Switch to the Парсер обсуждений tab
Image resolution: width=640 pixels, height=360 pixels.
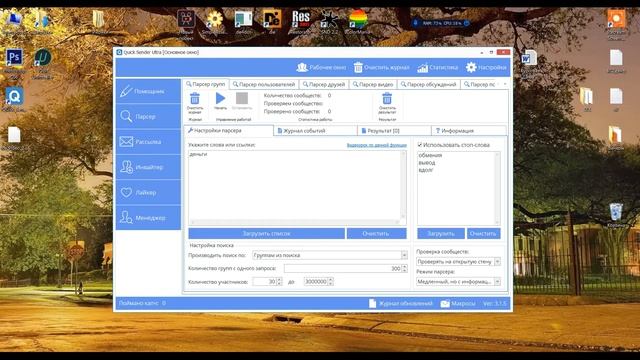click(429, 84)
